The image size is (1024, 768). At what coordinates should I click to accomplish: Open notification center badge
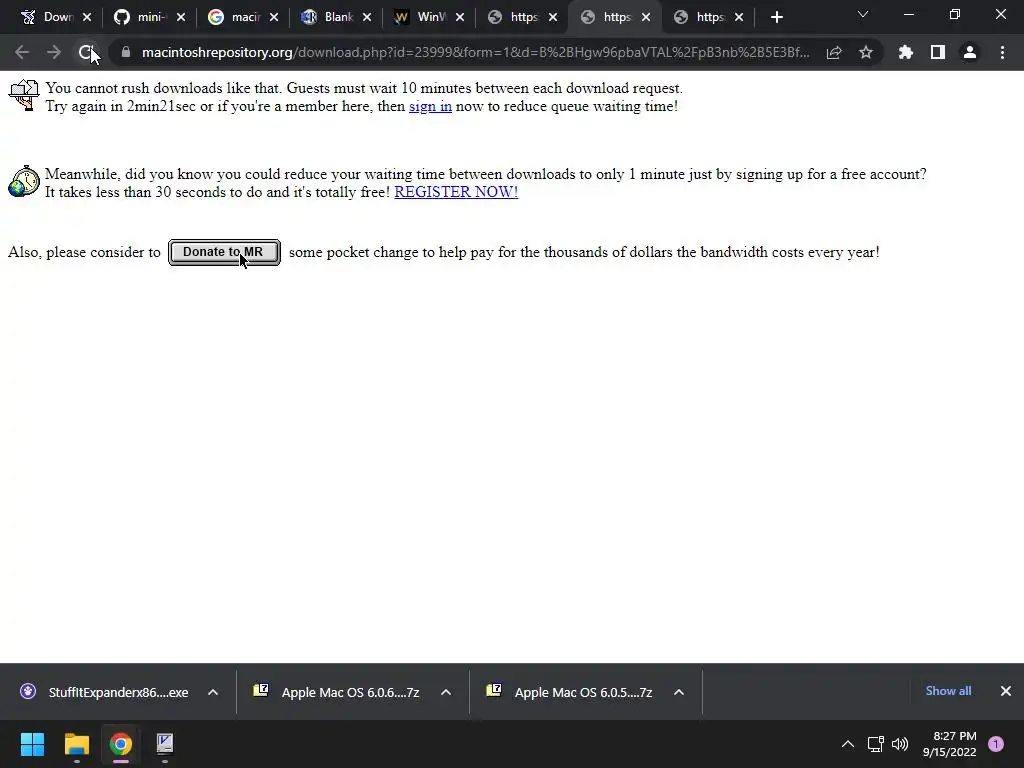coord(996,744)
